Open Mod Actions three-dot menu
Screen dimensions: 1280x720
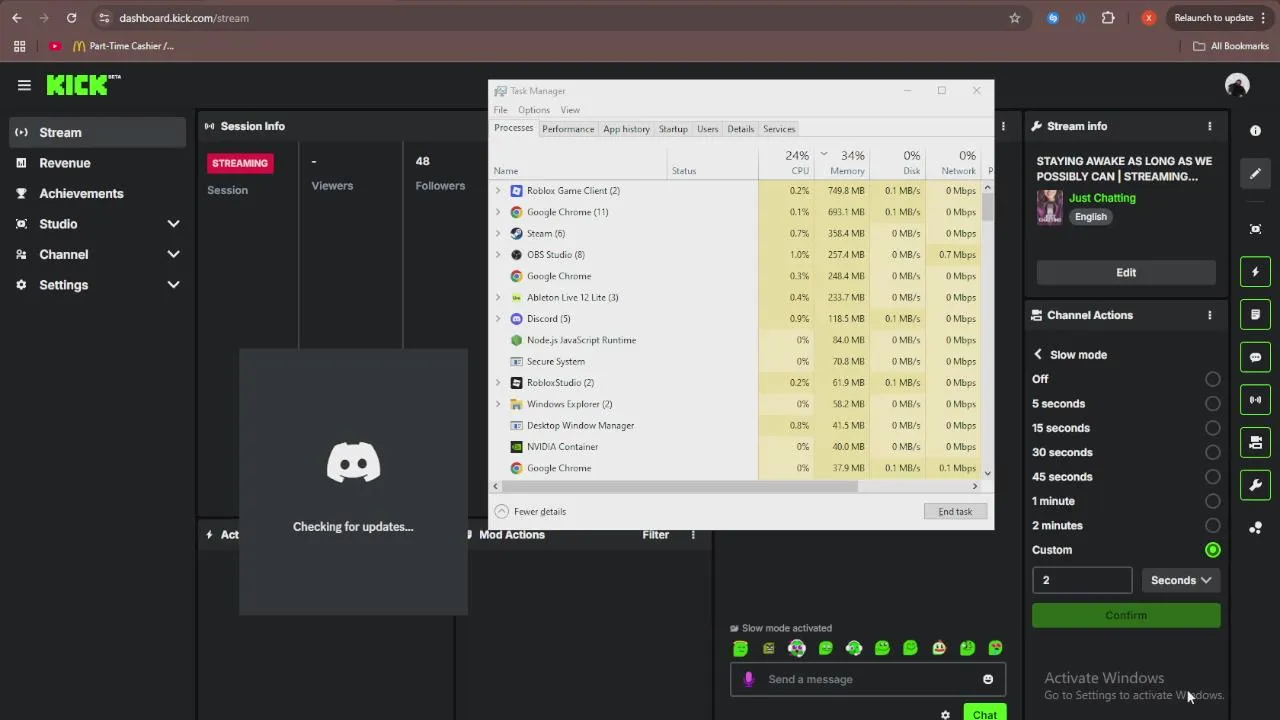(x=692, y=535)
